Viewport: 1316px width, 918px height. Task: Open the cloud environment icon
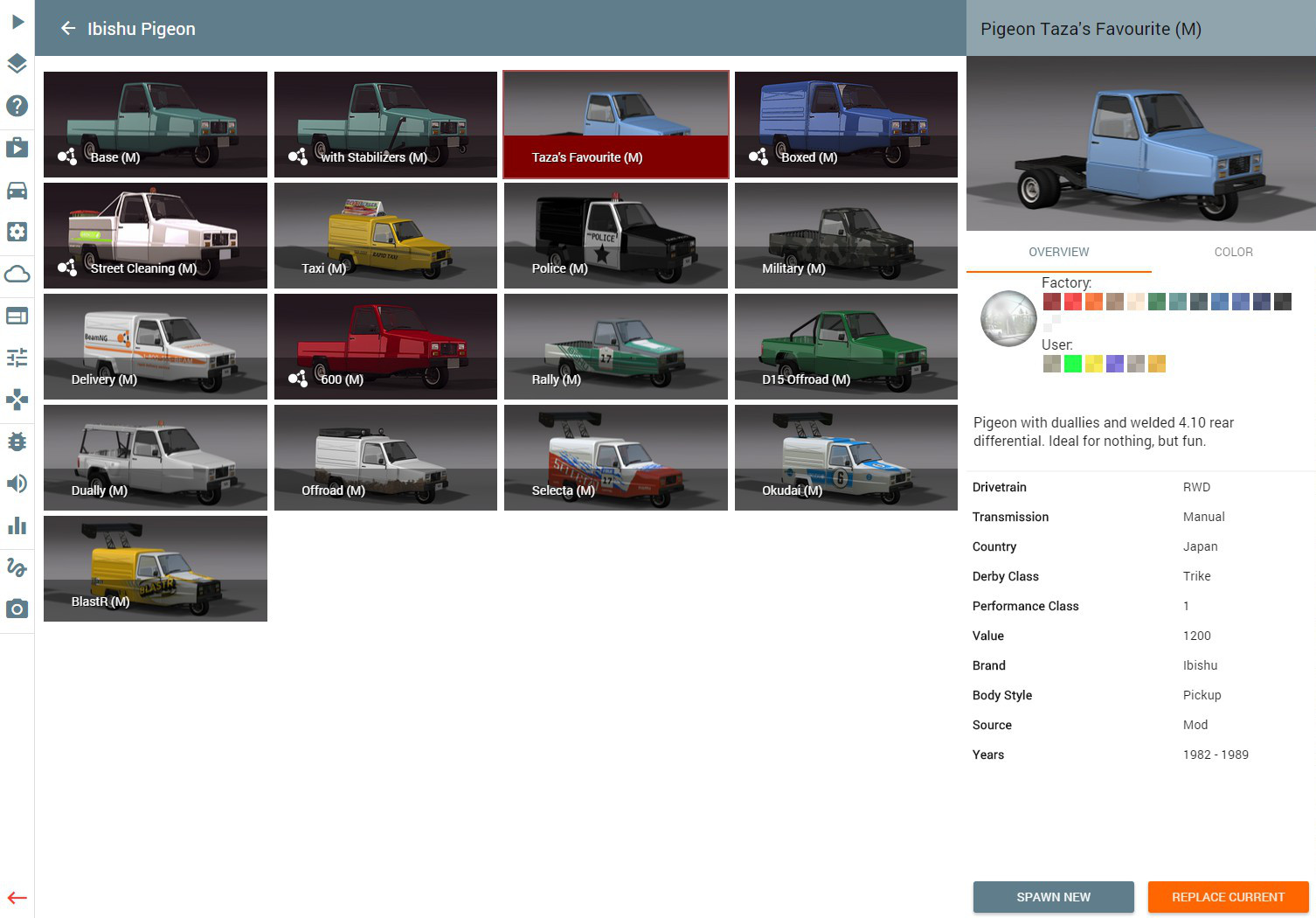(x=17, y=274)
